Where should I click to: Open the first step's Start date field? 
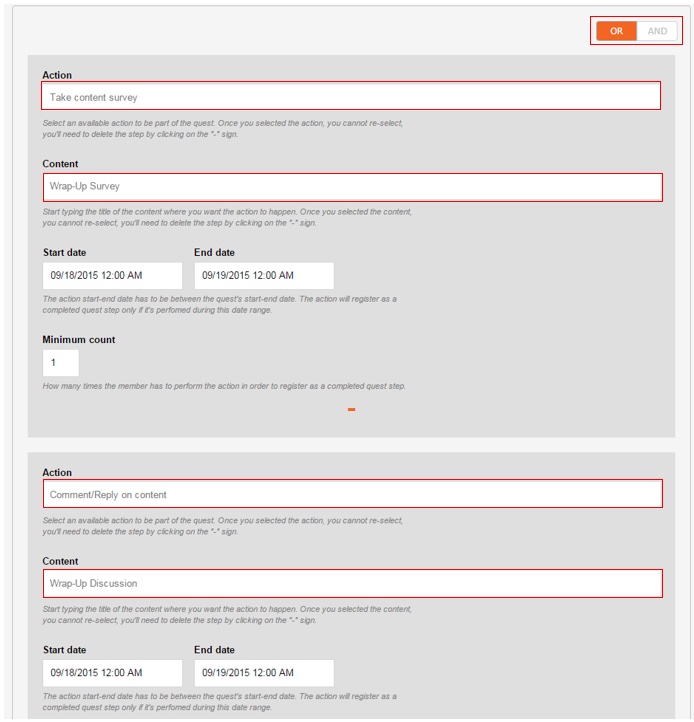point(112,275)
